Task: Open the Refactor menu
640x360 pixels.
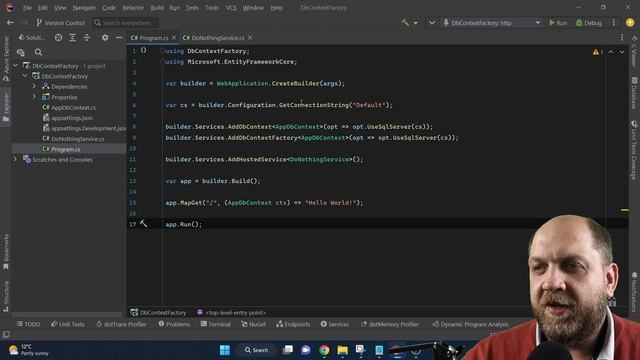Action: click(133, 8)
